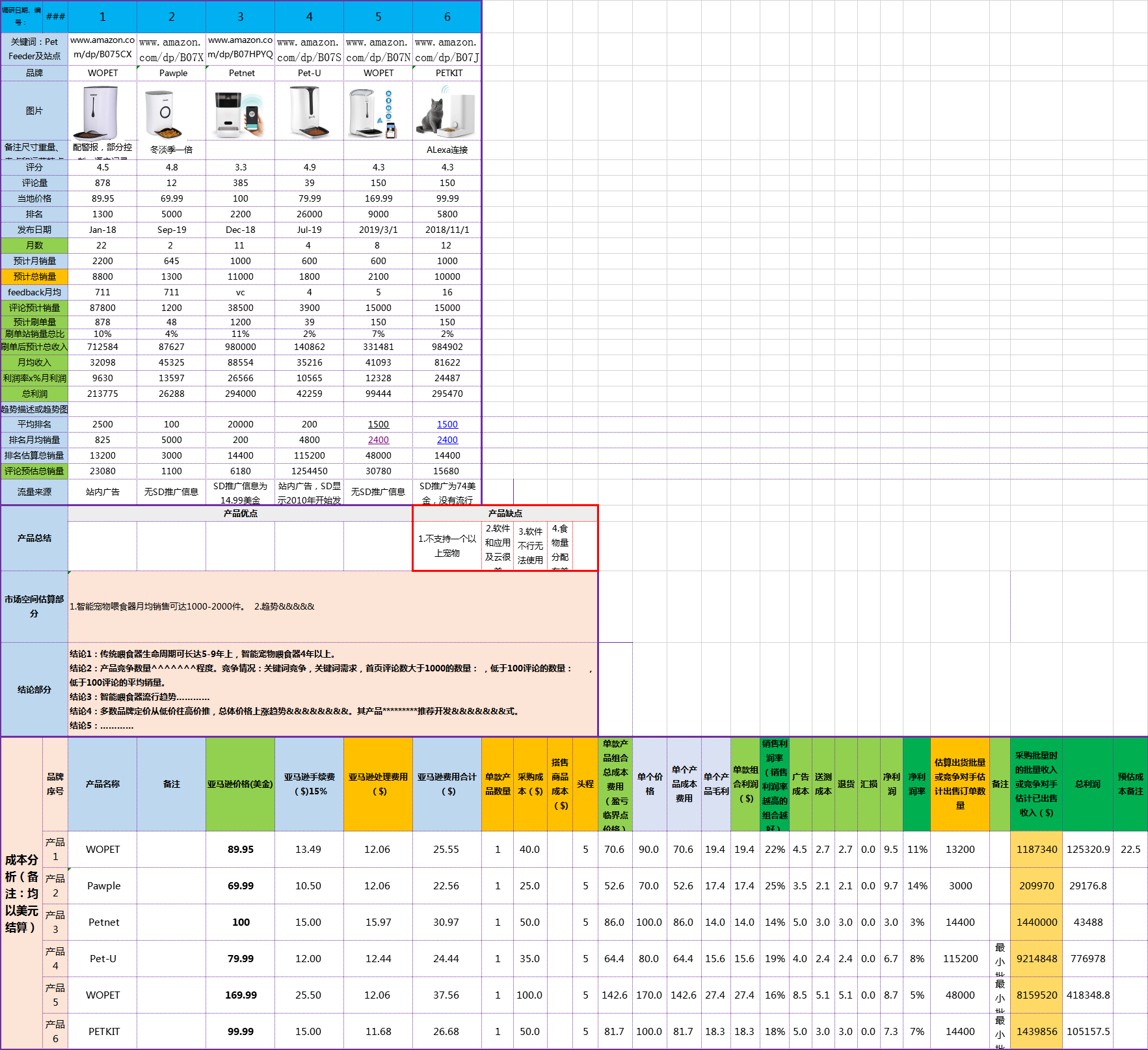This screenshot has width=1148, height=1050.
Task: Select the 产品名称 column header
Action: click(x=103, y=784)
